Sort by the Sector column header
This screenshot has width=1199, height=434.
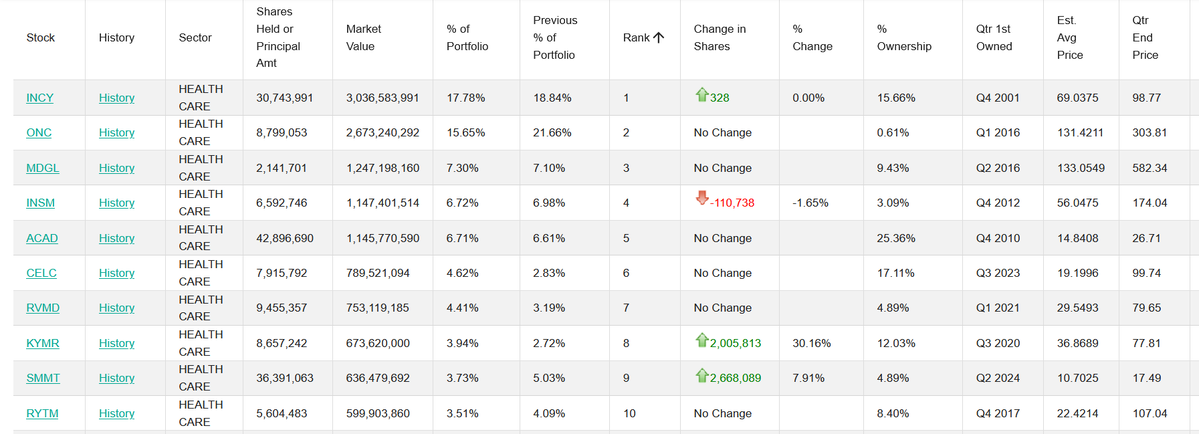[195, 37]
